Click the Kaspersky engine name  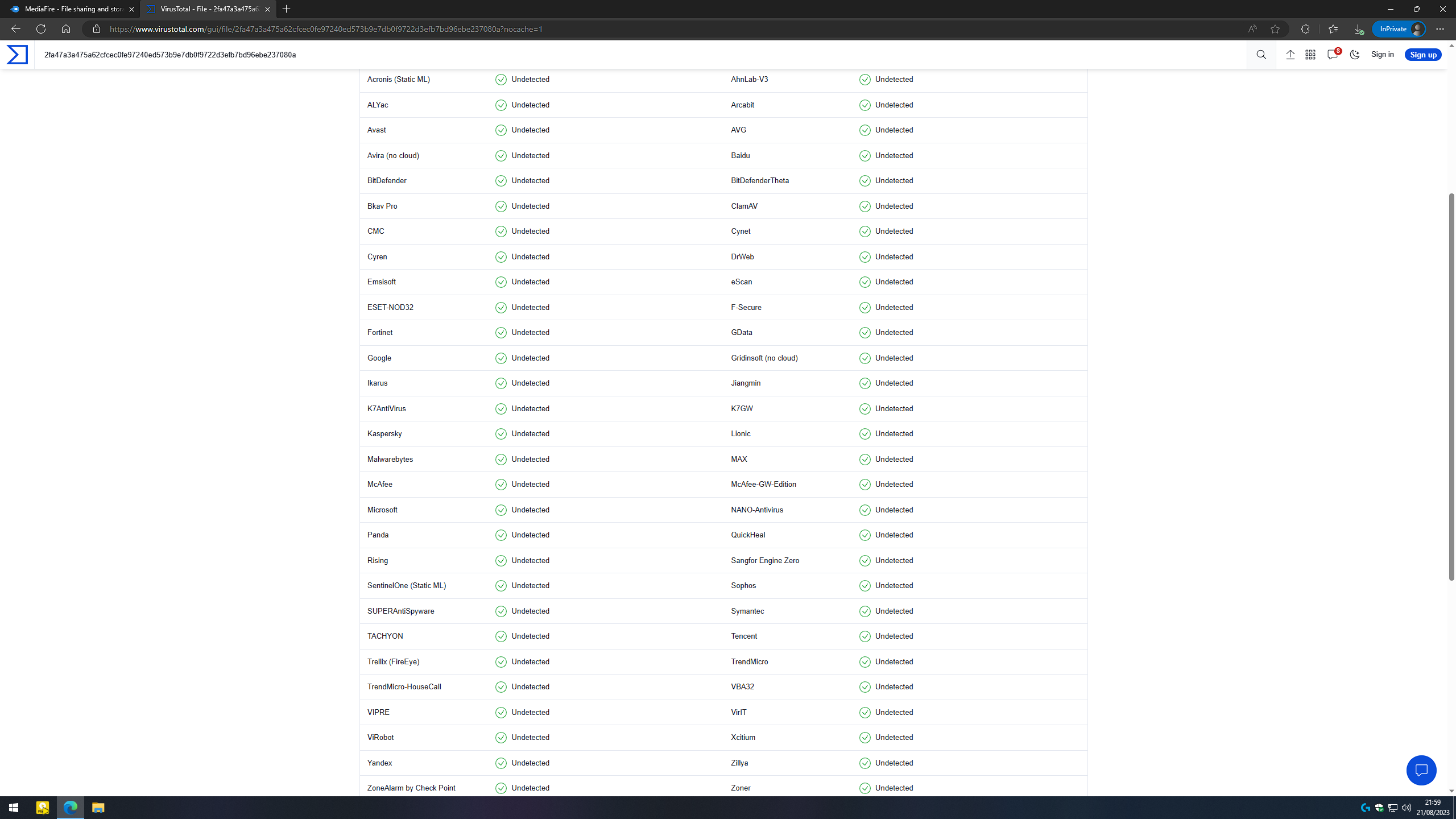384,433
